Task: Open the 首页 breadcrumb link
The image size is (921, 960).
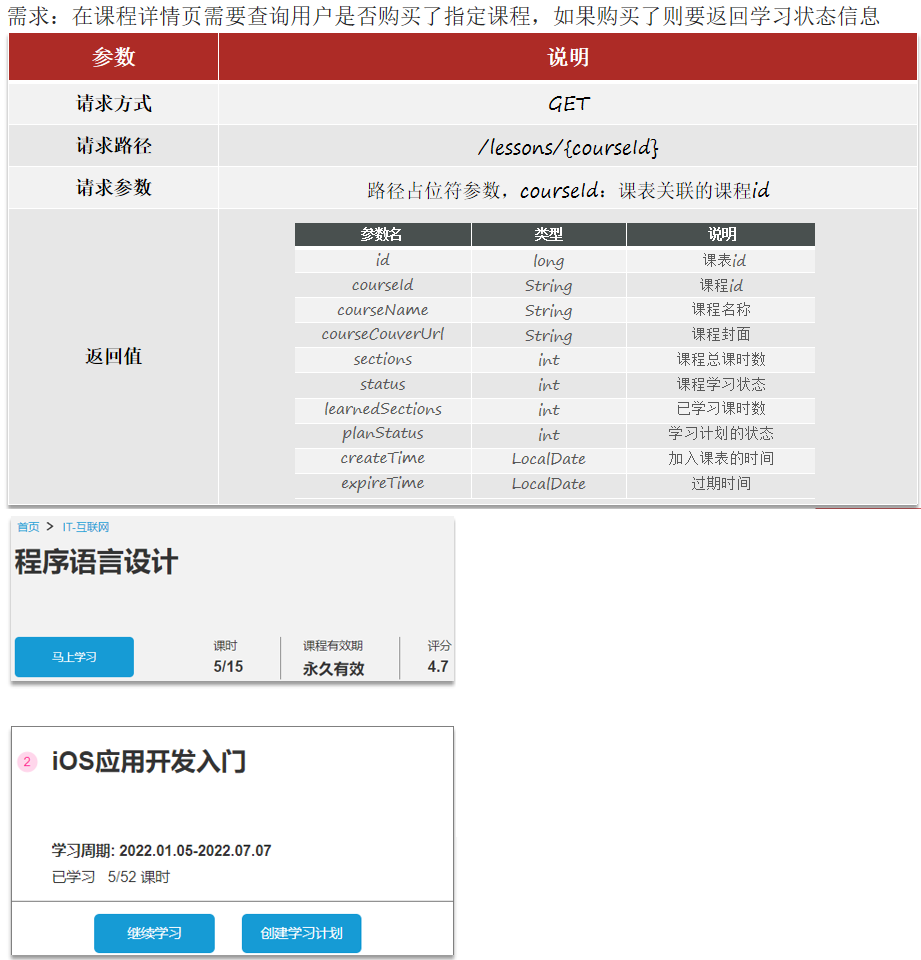Action: pyautogui.click(x=28, y=527)
